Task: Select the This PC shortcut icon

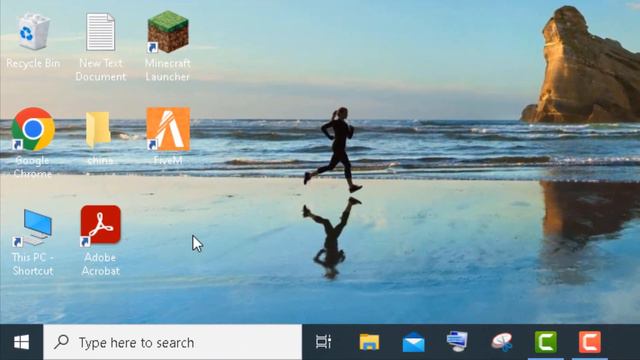Action: click(x=33, y=227)
